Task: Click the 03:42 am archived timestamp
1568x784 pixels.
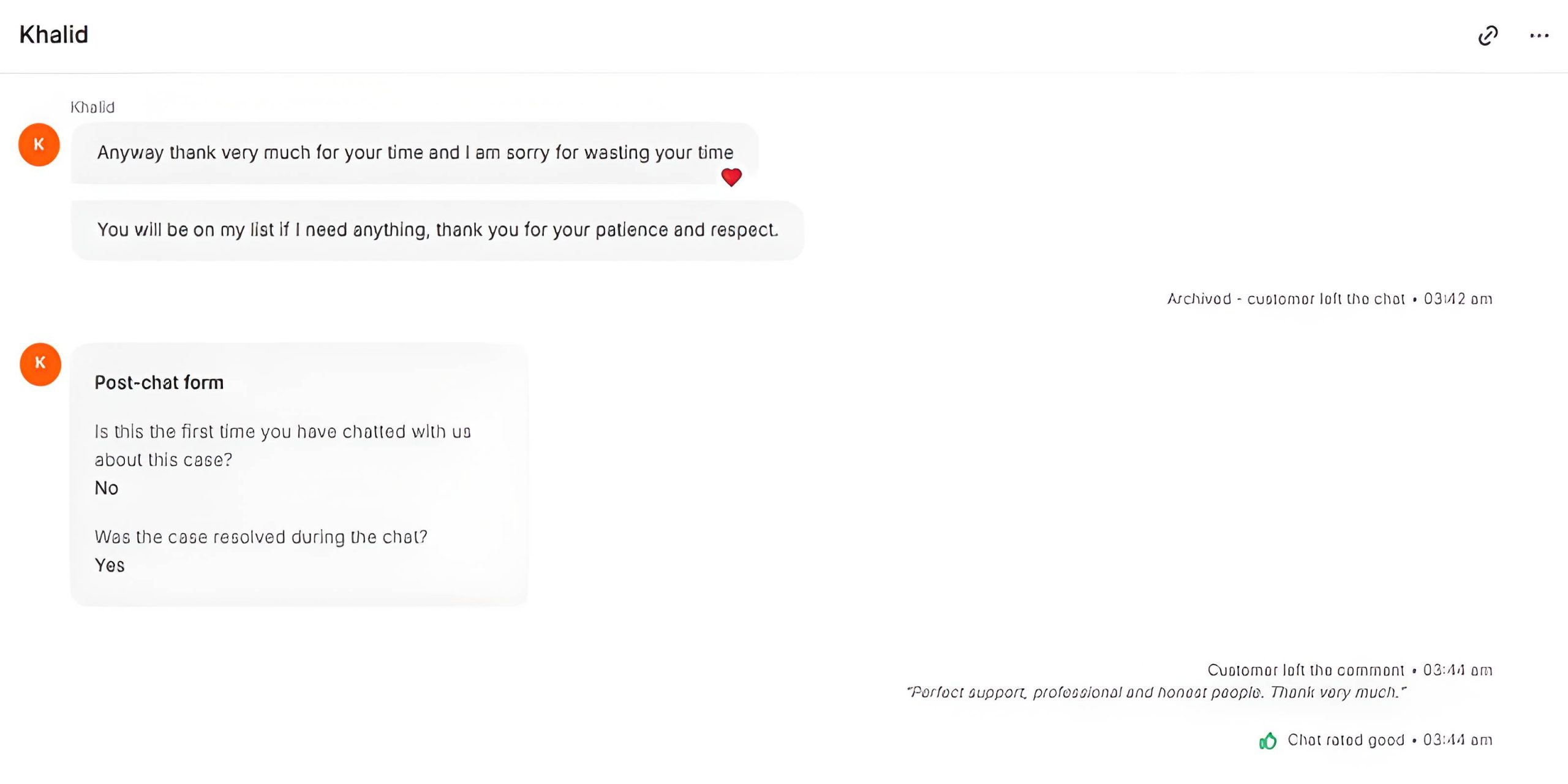Action: click(1458, 299)
